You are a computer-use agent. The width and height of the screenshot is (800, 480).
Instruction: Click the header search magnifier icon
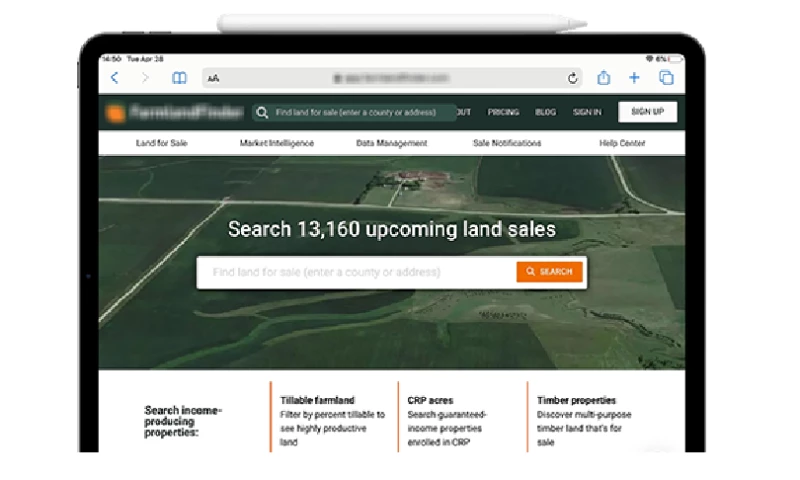(x=262, y=113)
